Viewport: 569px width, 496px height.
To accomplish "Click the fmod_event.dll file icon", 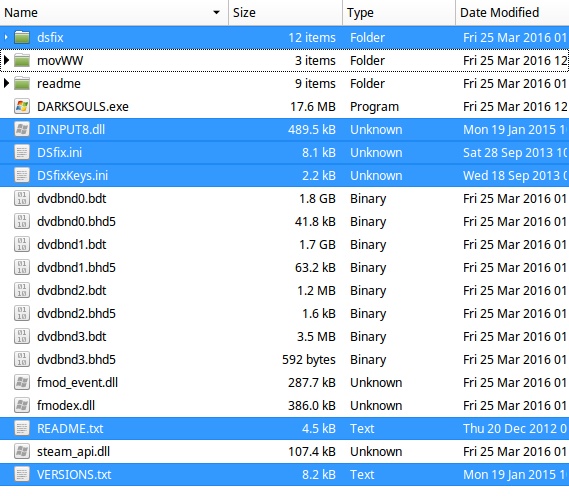I will point(22,382).
